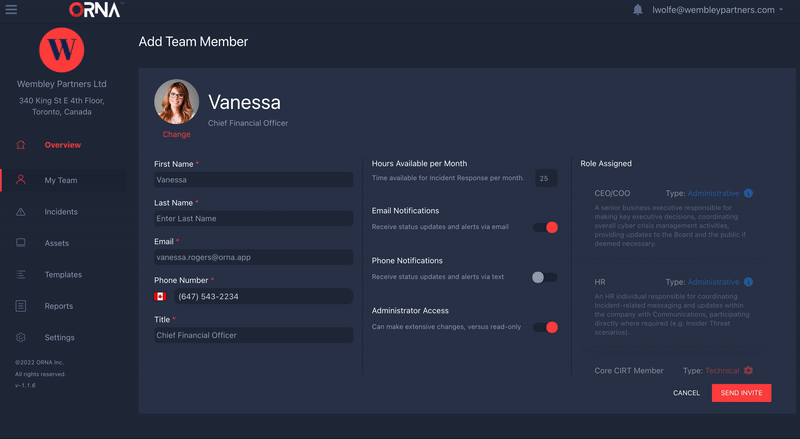Click the Assets monitor icon
Screen dimensions: 800x439
point(20,242)
